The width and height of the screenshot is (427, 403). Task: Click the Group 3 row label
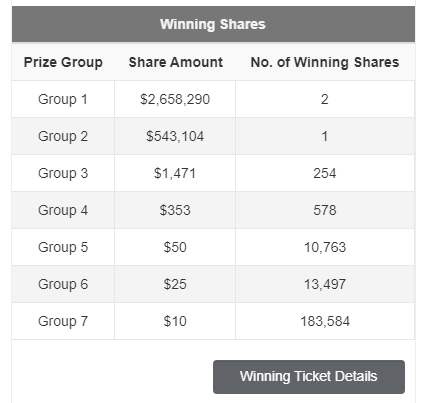(x=63, y=173)
